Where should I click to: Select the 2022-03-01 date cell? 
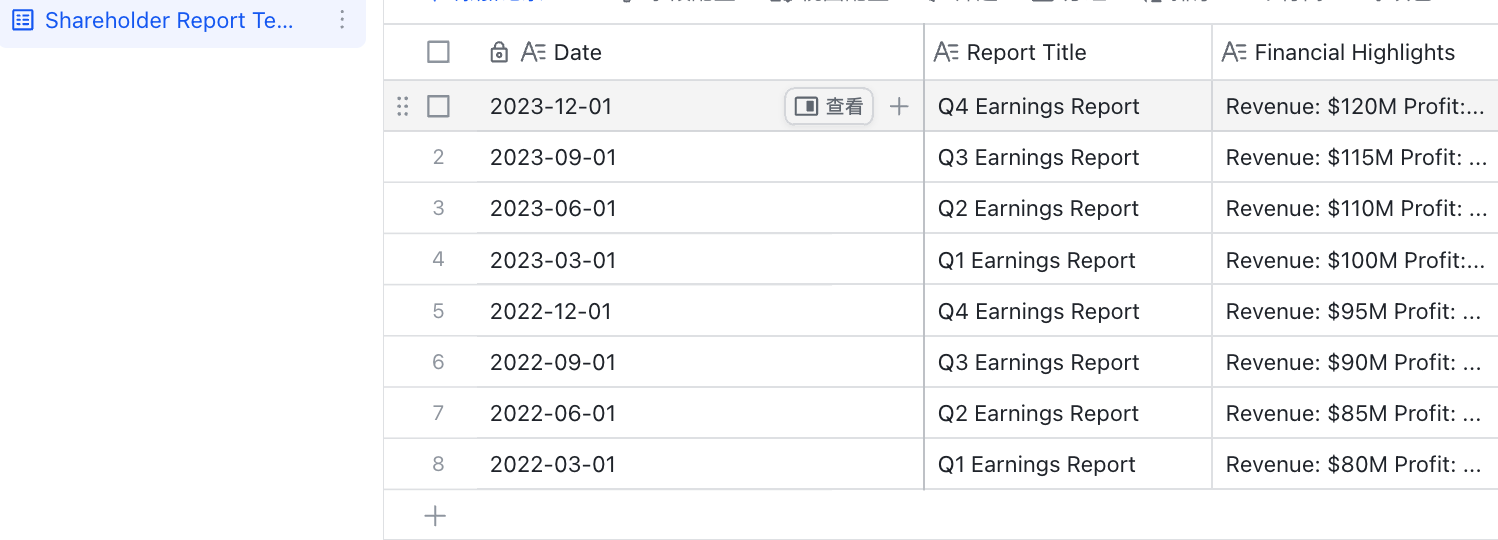[700, 464]
